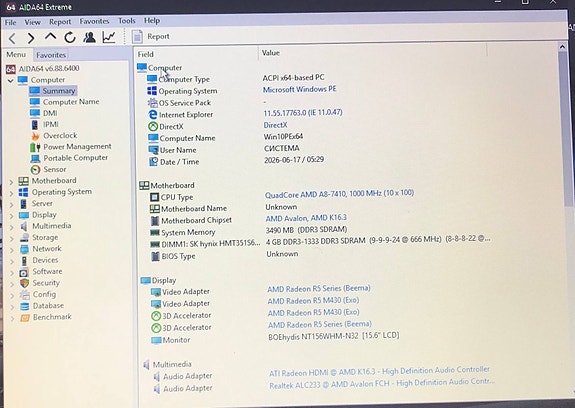This screenshot has width=575, height=408.
Task: Open the QuadCore AMD A8-7410 CPU link
Action: click(x=339, y=194)
